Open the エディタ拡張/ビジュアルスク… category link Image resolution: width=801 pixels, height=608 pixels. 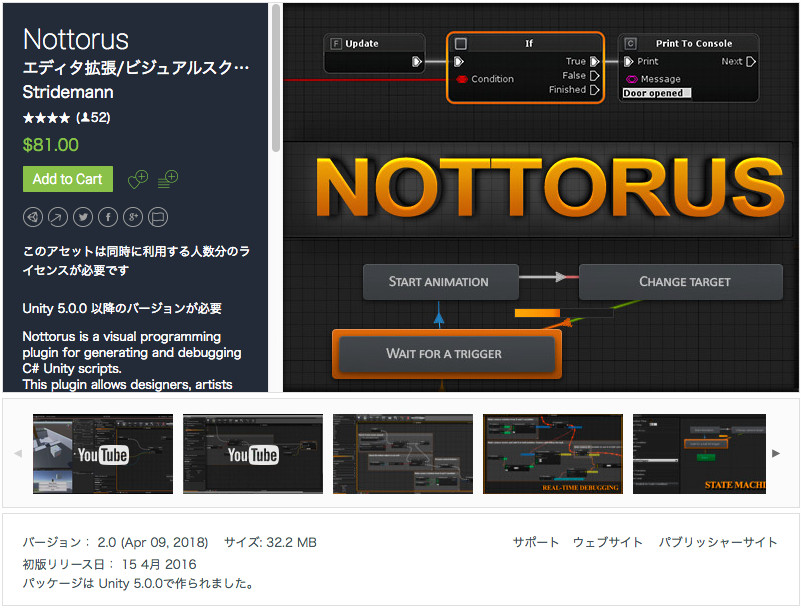pyautogui.click(x=136, y=67)
